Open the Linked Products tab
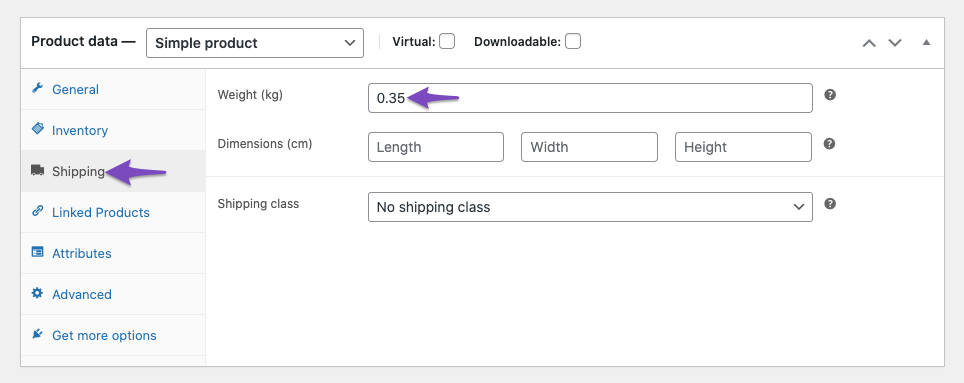The height and width of the screenshot is (383, 964). coord(113,212)
